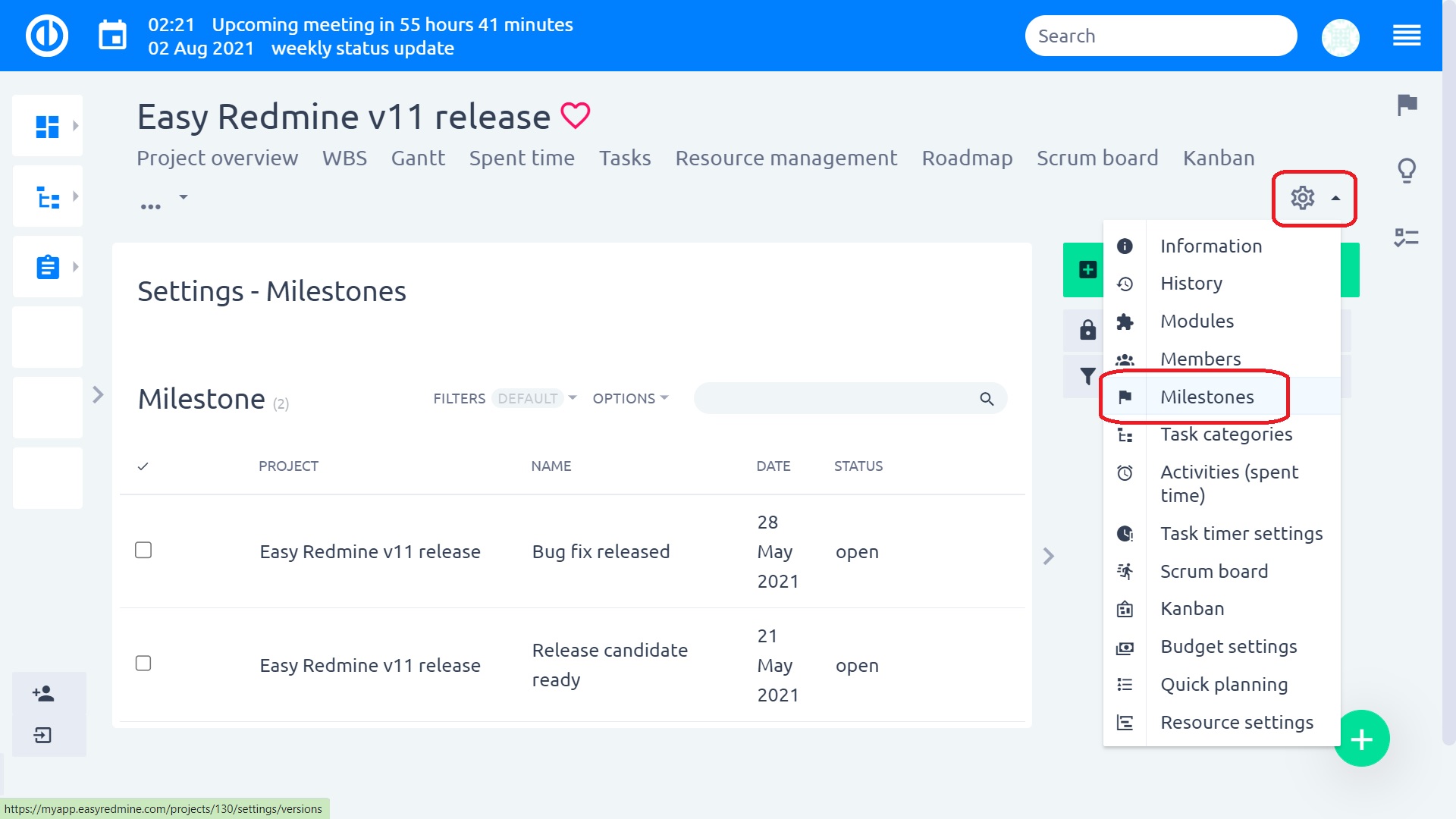The height and width of the screenshot is (819, 1456).
Task: Focus the top Search field
Action: pyautogui.click(x=1161, y=36)
